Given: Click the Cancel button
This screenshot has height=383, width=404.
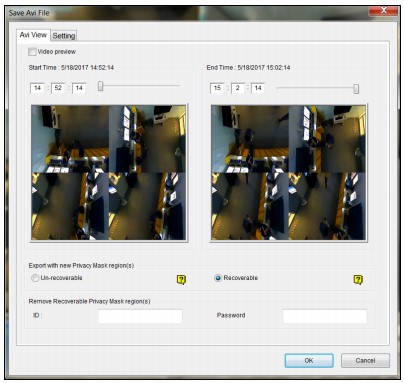Looking at the screenshot, I should tap(365, 361).
